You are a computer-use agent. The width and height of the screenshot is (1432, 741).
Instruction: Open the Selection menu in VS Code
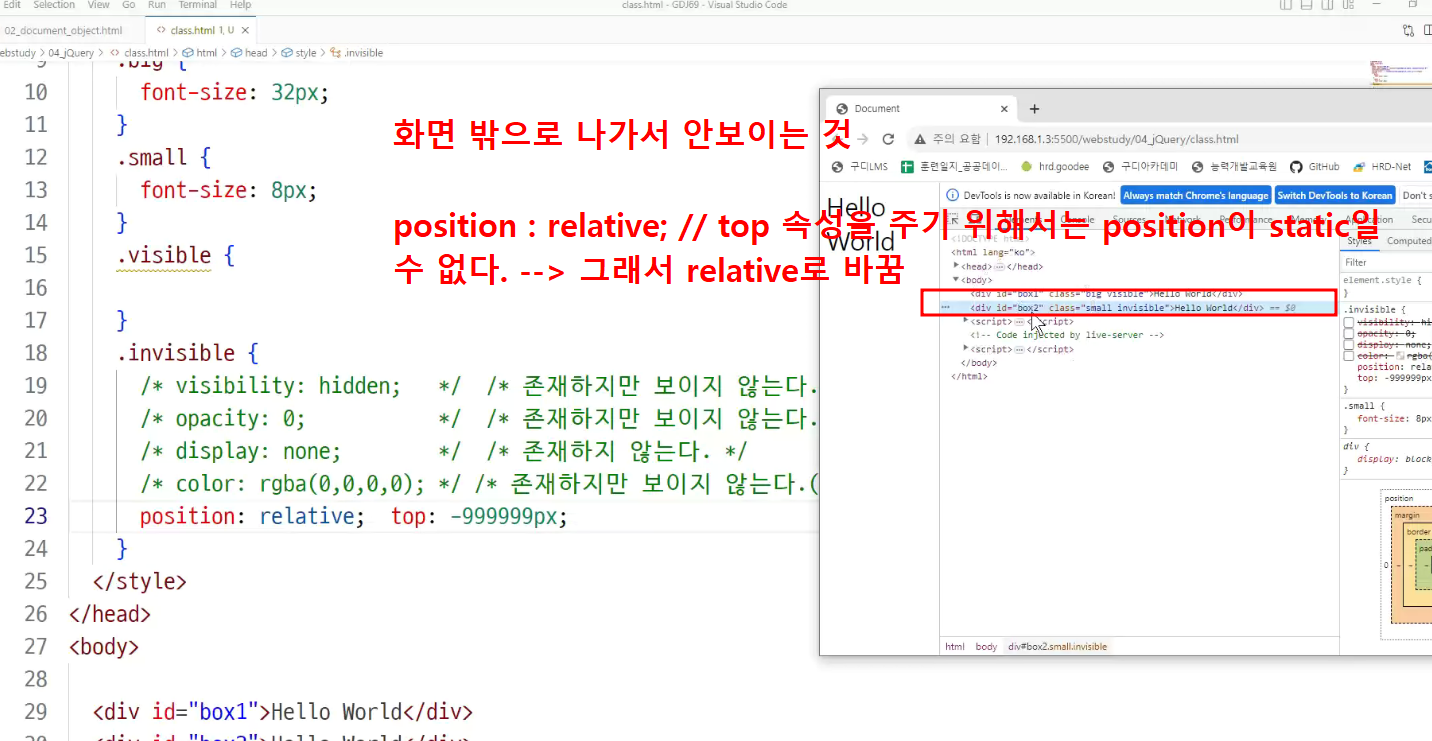[x=54, y=5]
